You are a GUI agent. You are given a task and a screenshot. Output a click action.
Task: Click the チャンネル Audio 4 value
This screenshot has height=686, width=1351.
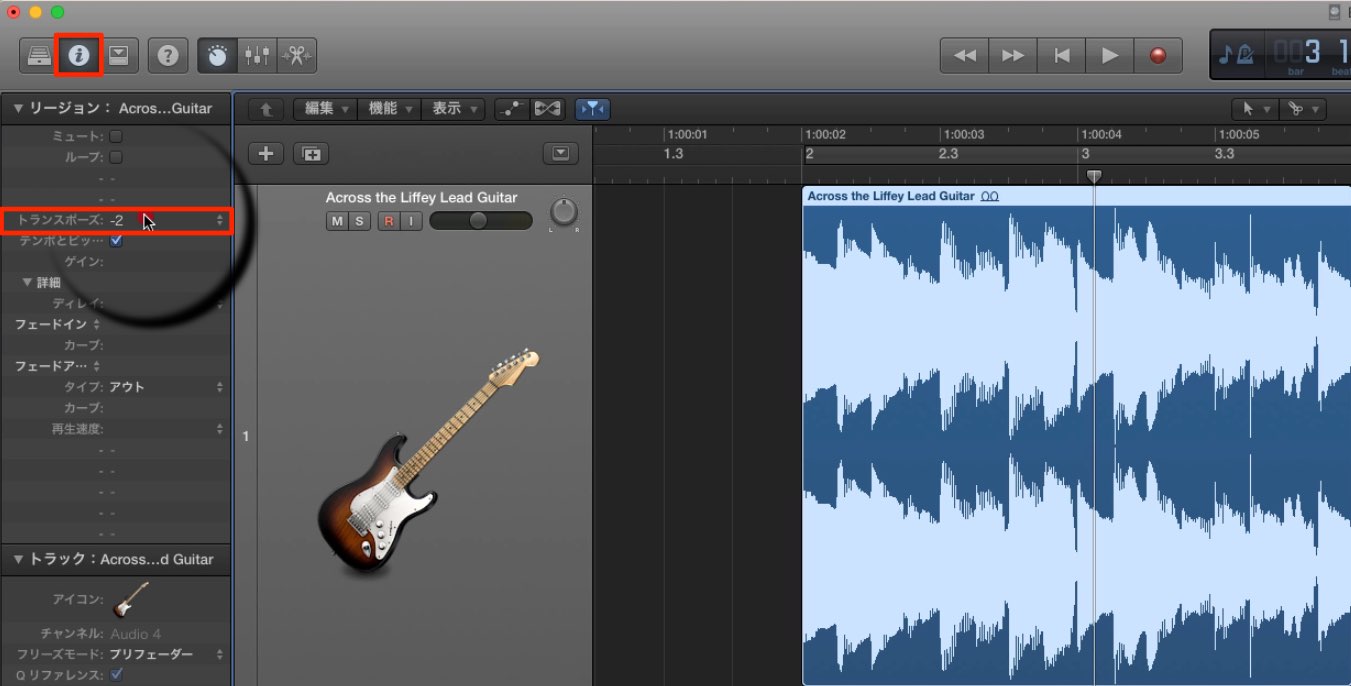pyautogui.click(x=135, y=634)
